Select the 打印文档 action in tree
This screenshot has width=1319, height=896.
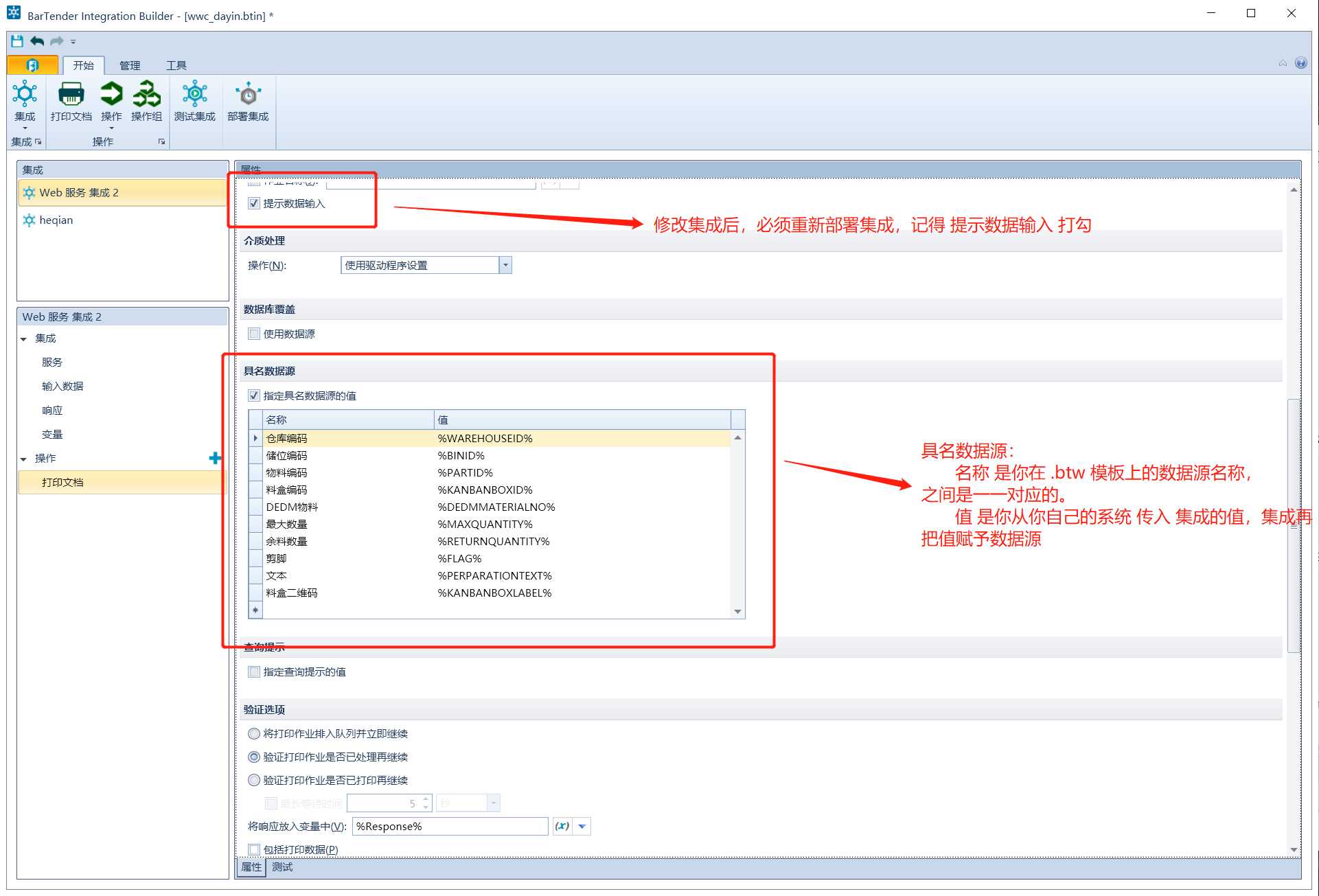pos(123,482)
